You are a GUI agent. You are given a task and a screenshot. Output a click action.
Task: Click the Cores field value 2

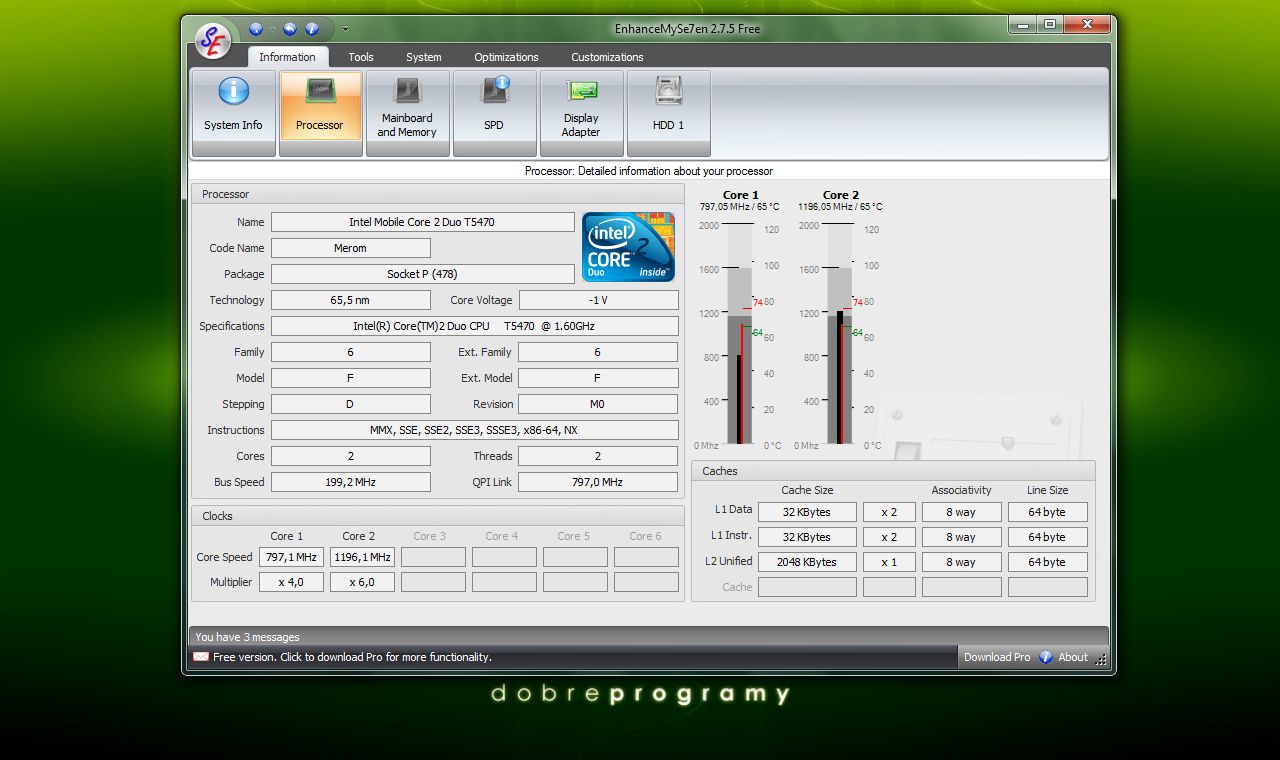pyautogui.click(x=350, y=456)
